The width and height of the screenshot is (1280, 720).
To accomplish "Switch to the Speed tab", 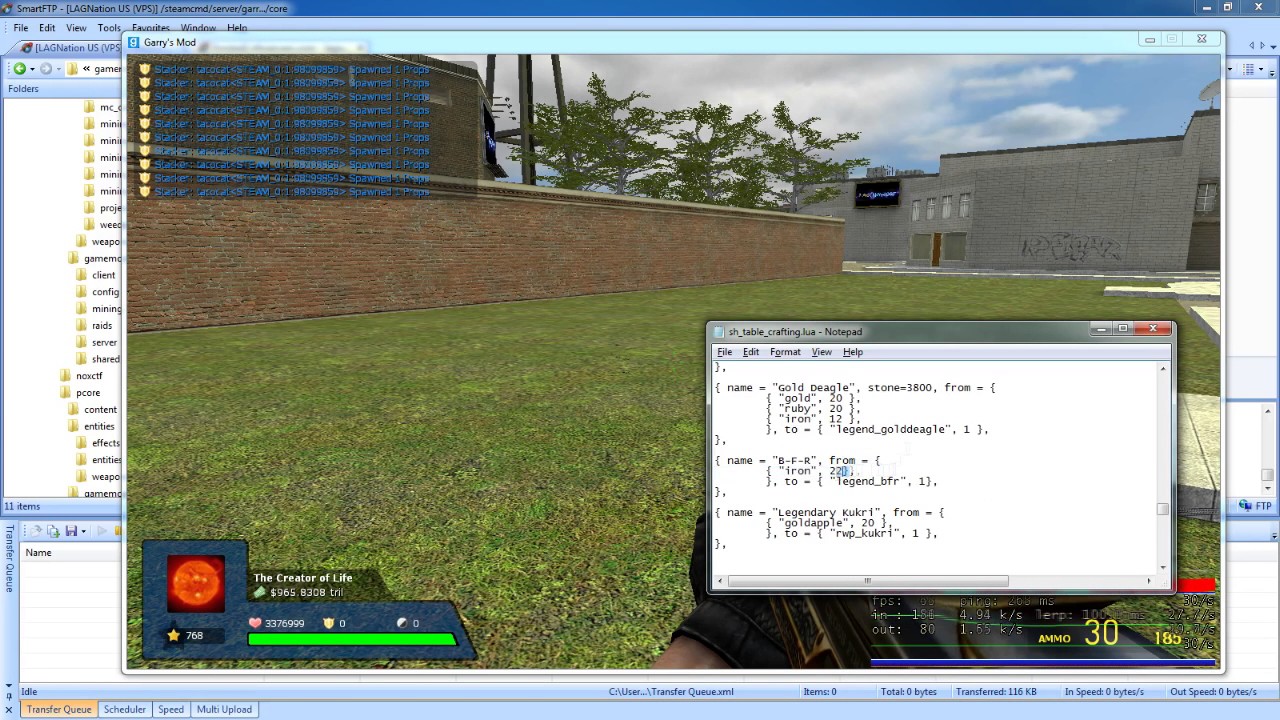I will (171, 709).
